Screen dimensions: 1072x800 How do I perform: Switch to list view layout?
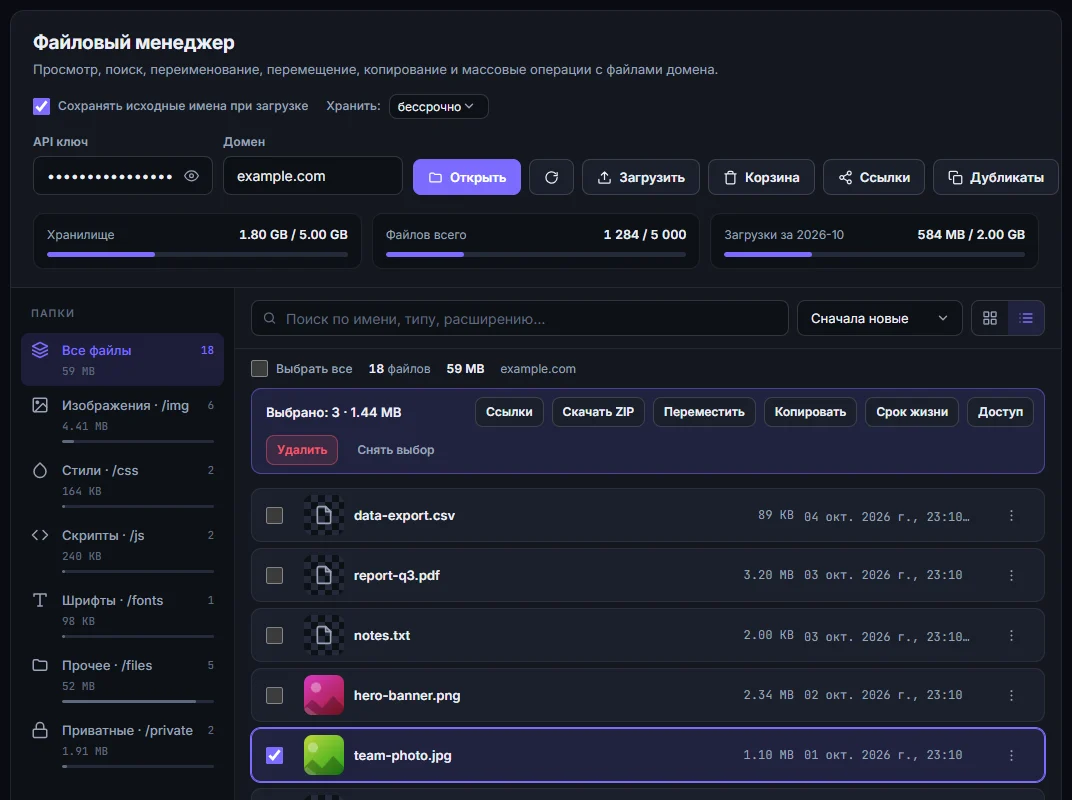tap(1026, 318)
